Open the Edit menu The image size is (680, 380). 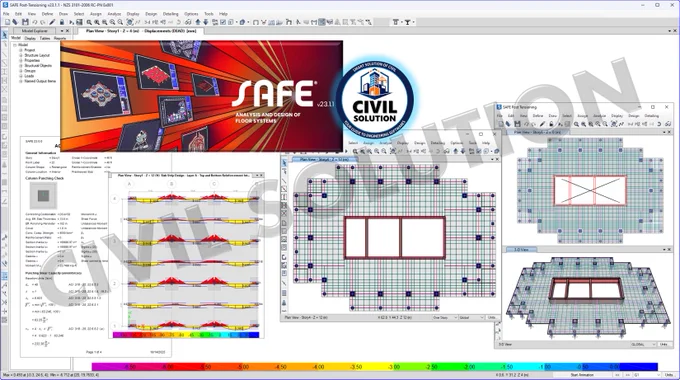(18, 14)
